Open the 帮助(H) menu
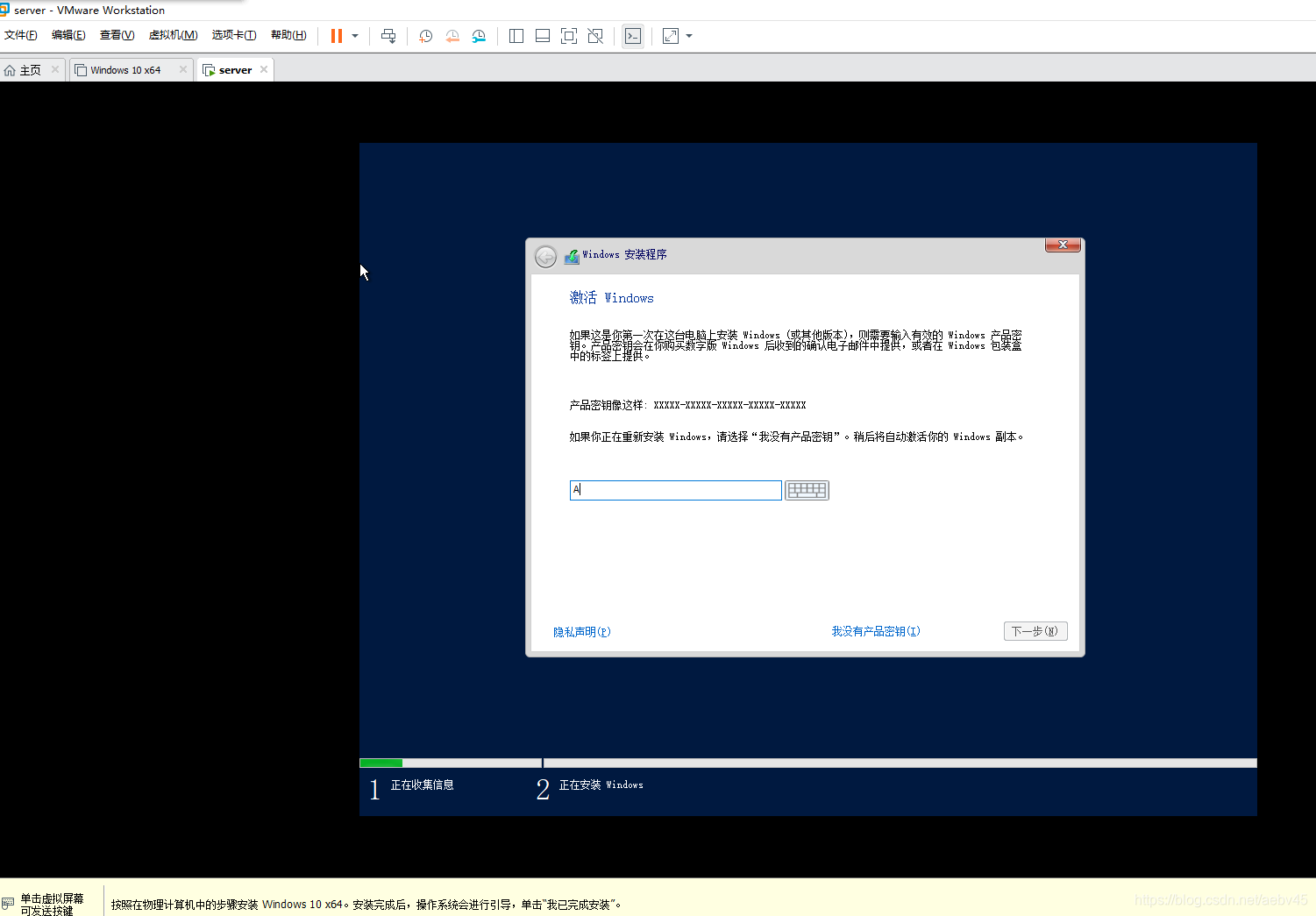This screenshot has width=1316, height=916. [x=288, y=35]
